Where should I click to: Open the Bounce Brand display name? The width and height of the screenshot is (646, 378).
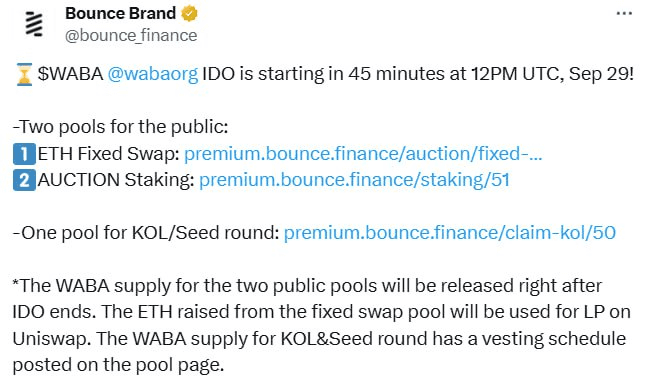pos(120,14)
